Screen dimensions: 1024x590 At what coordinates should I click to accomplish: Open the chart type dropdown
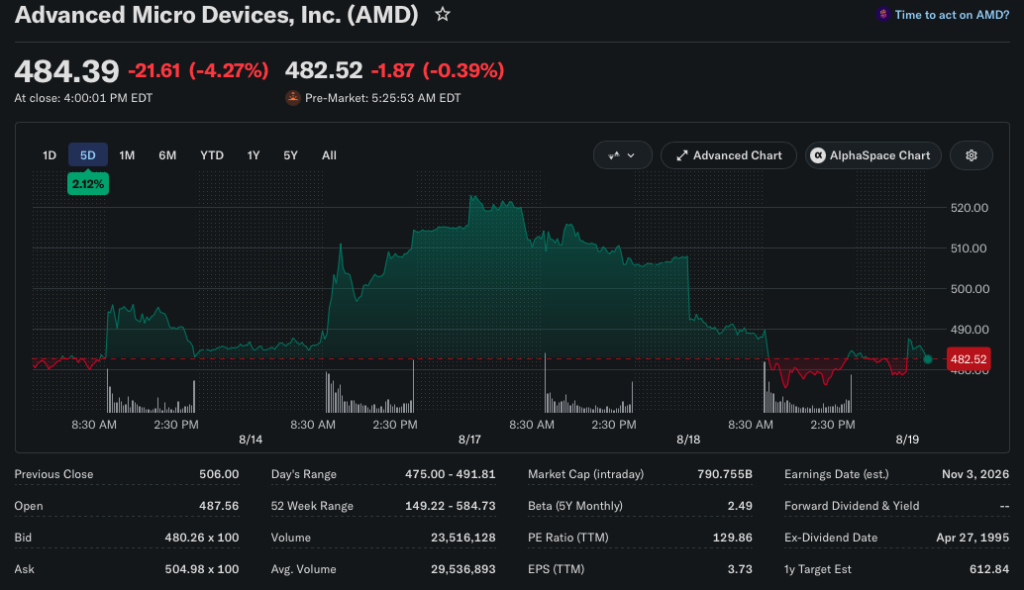click(x=622, y=156)
